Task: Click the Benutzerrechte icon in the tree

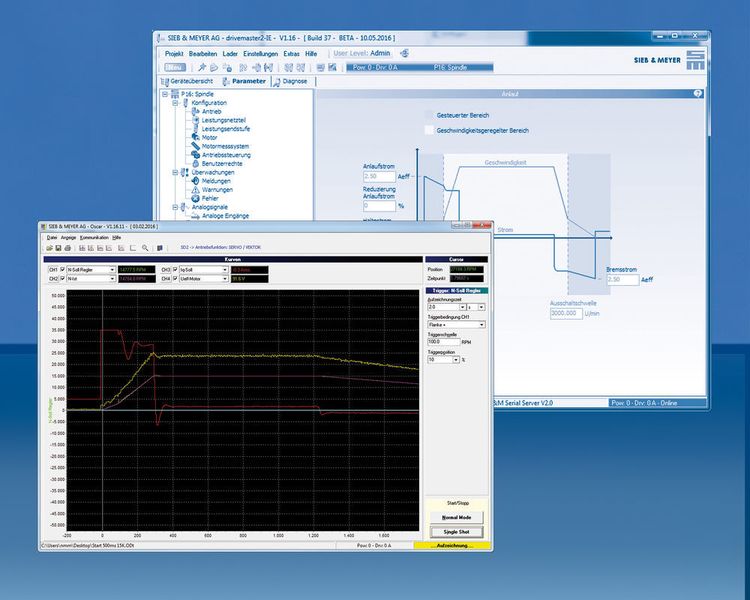Action: (x=195, y=164)
